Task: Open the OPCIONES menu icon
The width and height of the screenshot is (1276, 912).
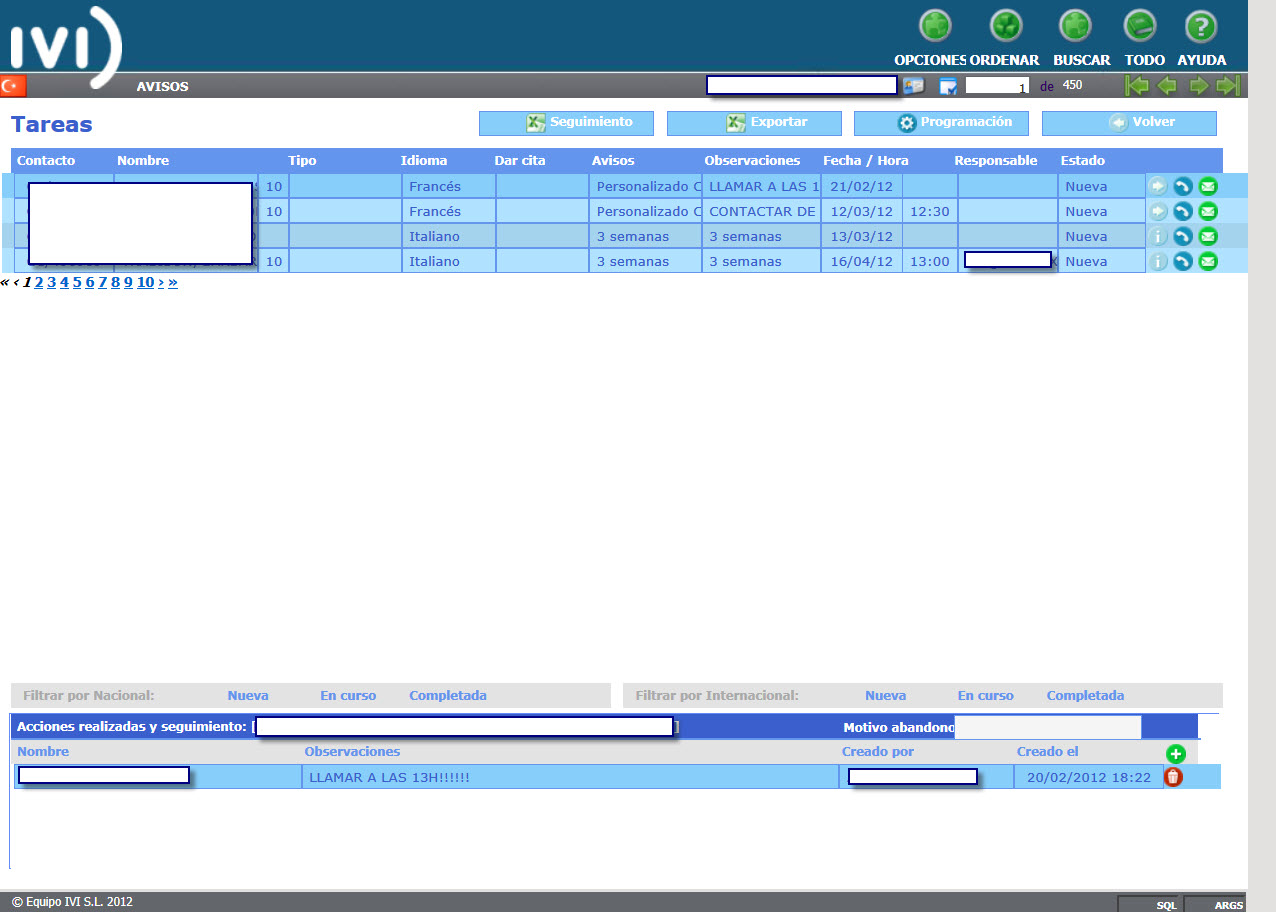Action: (935, 25)
